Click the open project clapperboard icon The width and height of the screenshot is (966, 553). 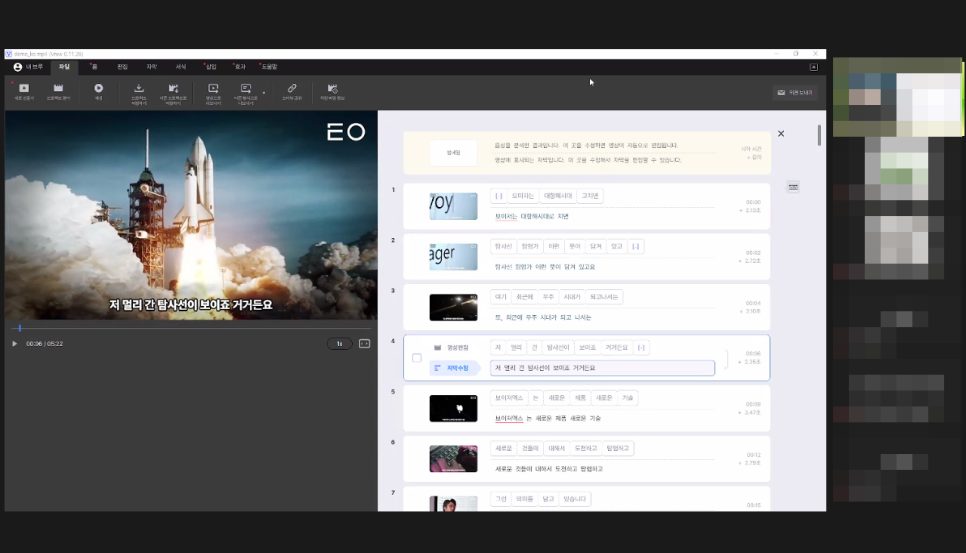coord(59,89)
